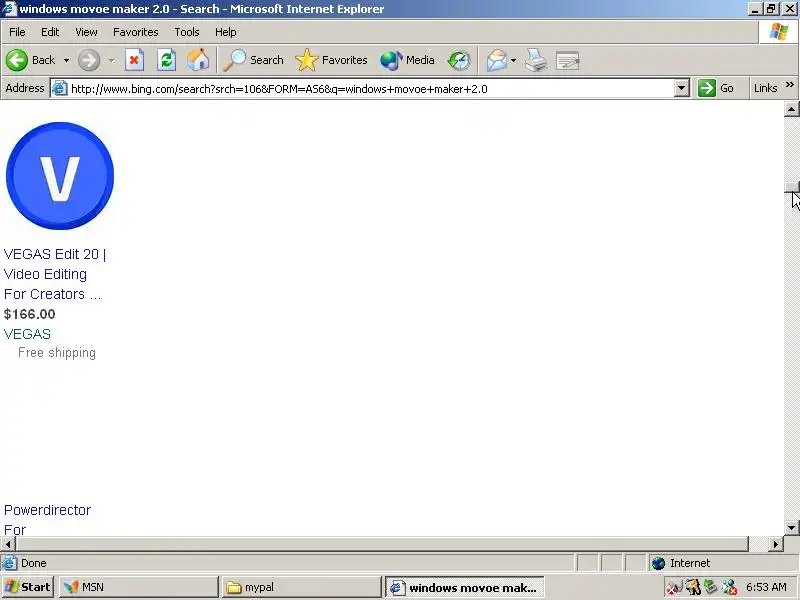
Task: Open the Forward history dropdown arrow
Action: (x=111, y=60)
